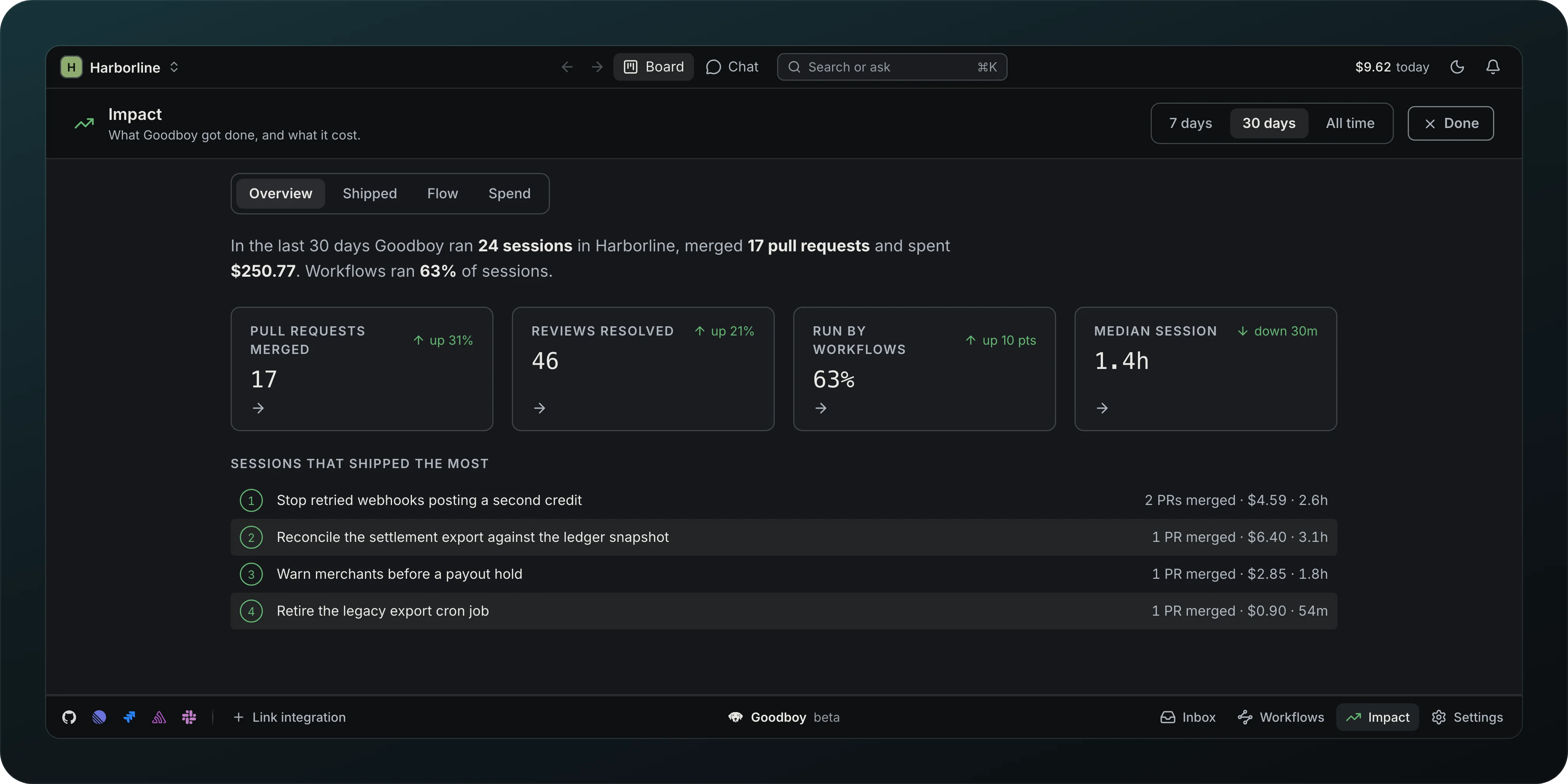Expand the Harborline workspace switcher
This screenshot has height=784, width=1568.
pos(174,67)
